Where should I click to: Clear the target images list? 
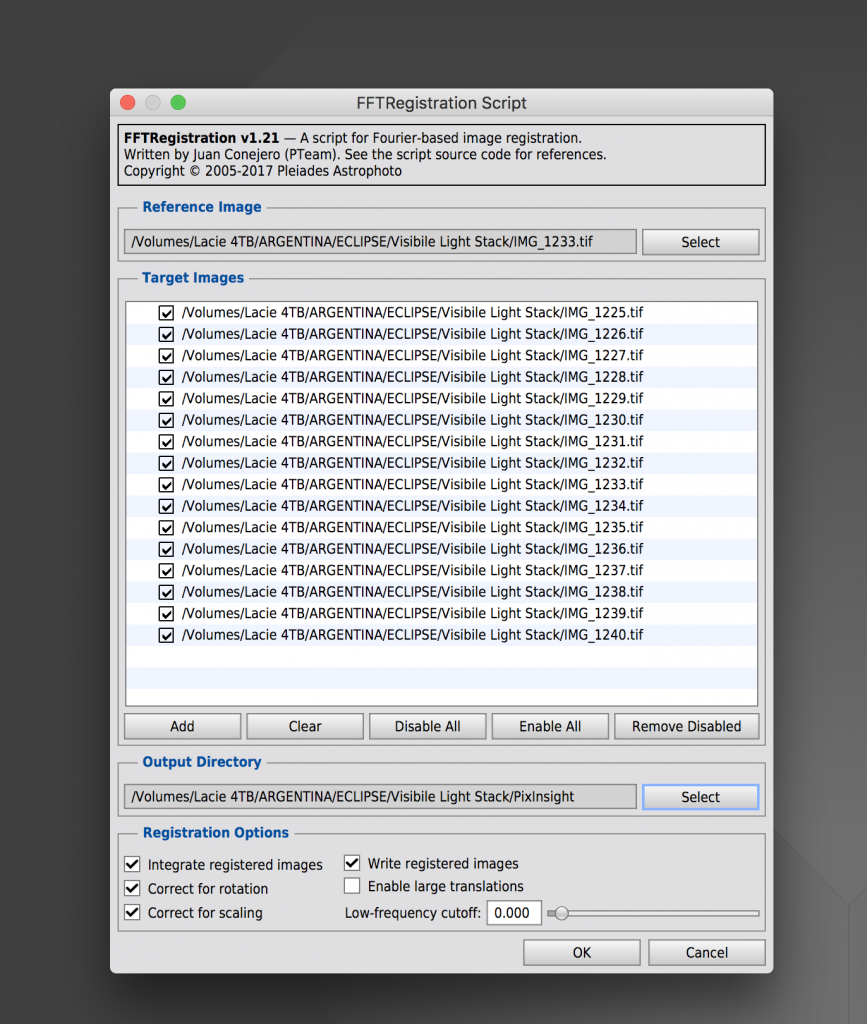[305, 726]
